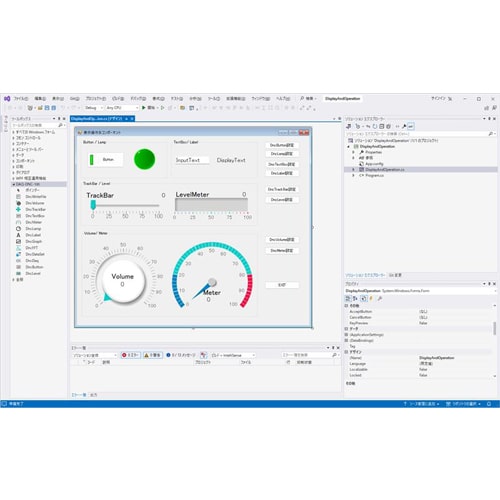500x500 pixels.
Task: Click Save All icon in toolbar
Action: [x=53, y=108]
